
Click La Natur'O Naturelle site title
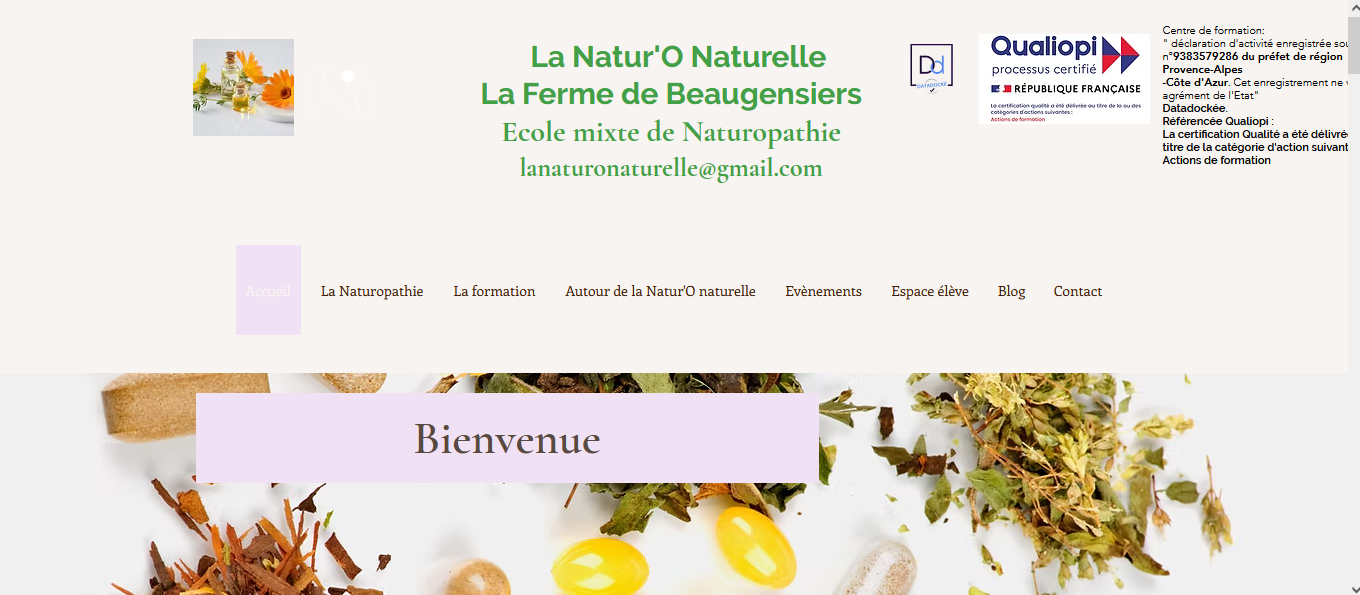click(x=678, y=56)
